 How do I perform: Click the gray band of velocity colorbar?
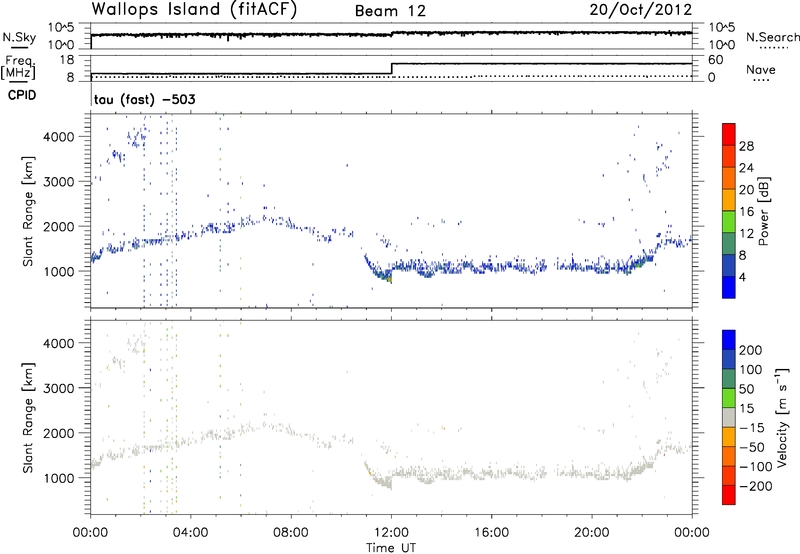pos(729,417)
